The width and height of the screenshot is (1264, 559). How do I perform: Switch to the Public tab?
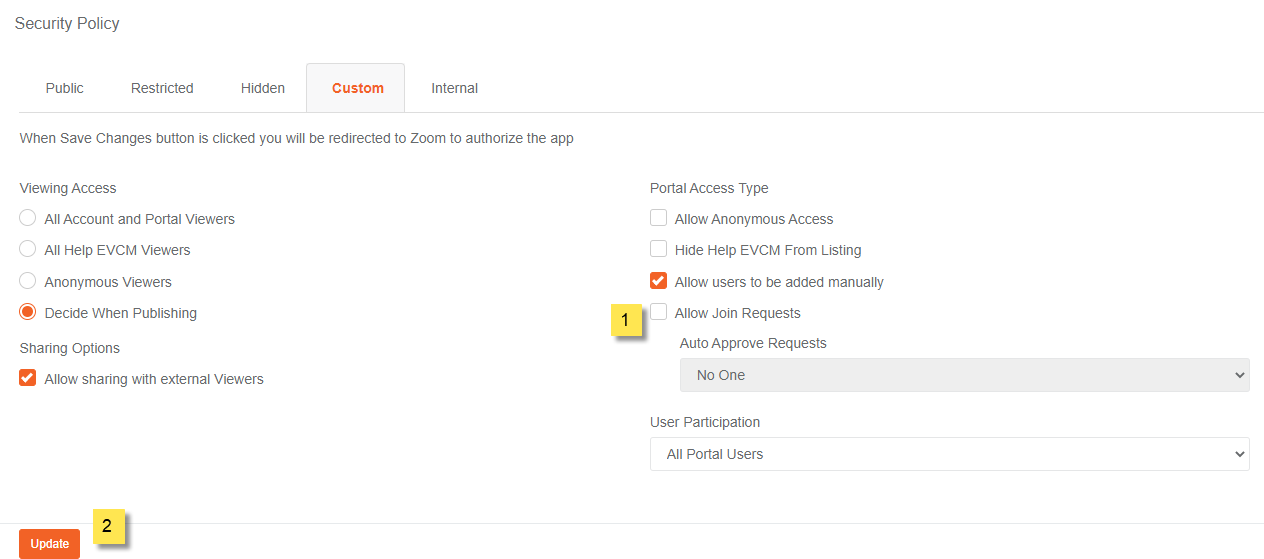click(64, 88)
